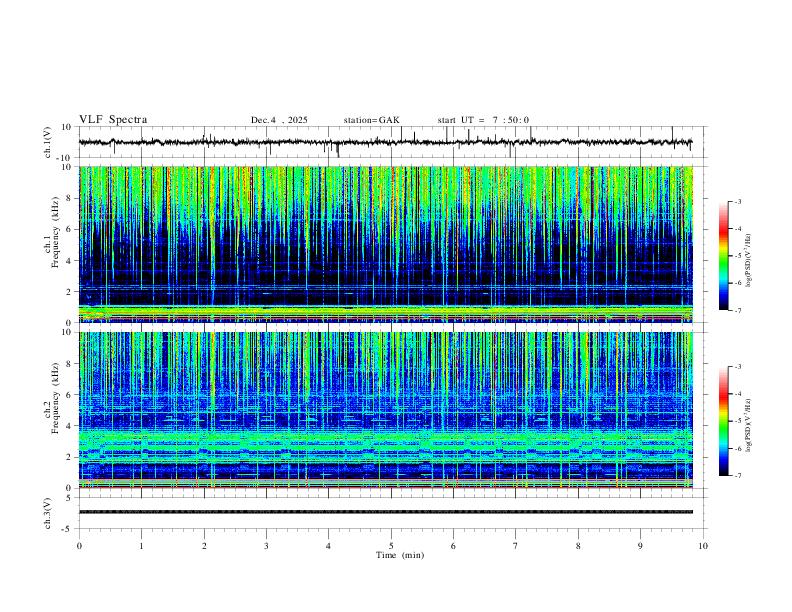This screenshot has width=792, height=612.
Task: Click the "VLF Spectra" plot title
Action: pyautogui.click(x=113, y=120)
